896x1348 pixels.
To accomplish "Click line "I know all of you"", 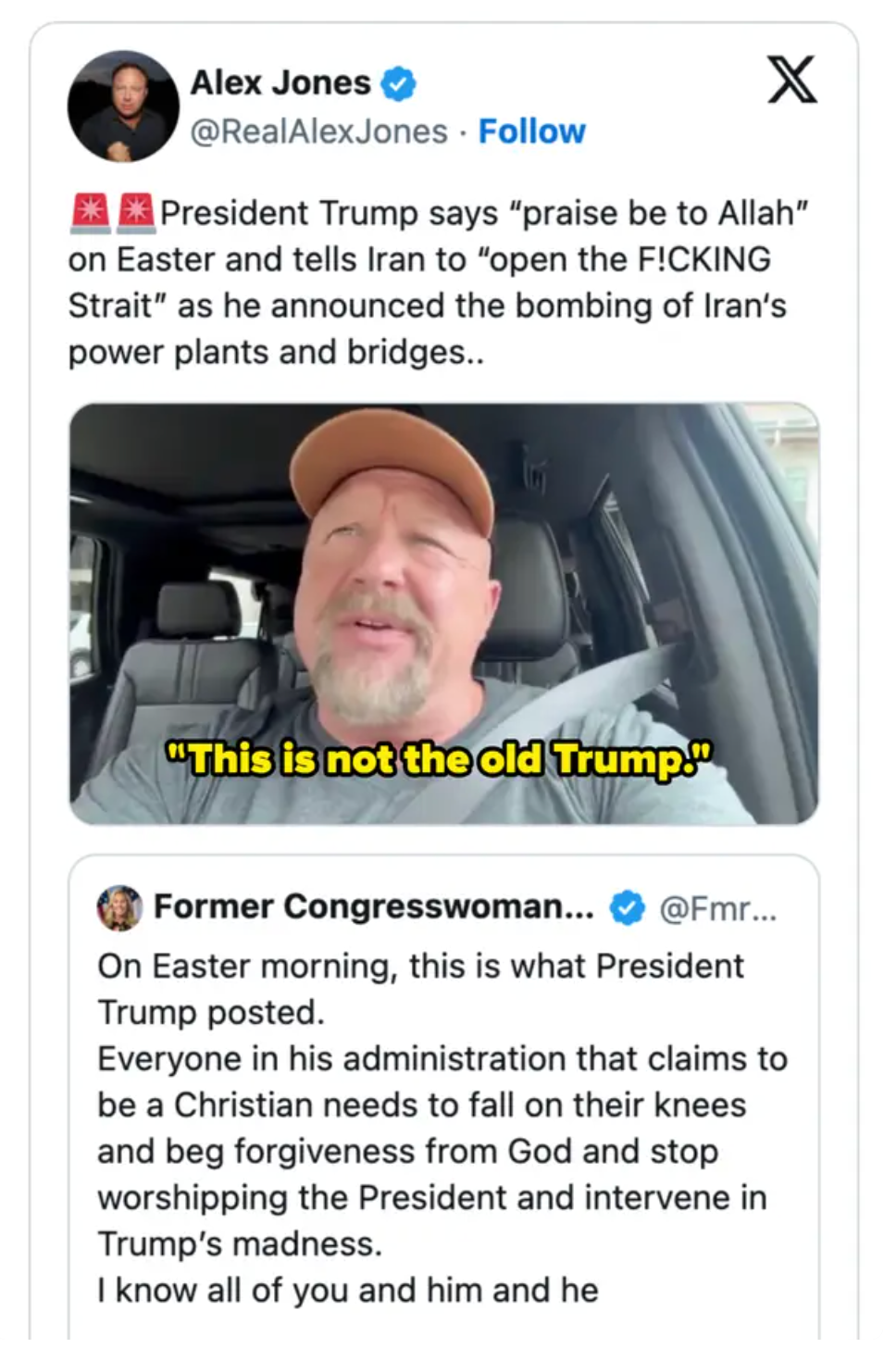I will [348, 1290].
